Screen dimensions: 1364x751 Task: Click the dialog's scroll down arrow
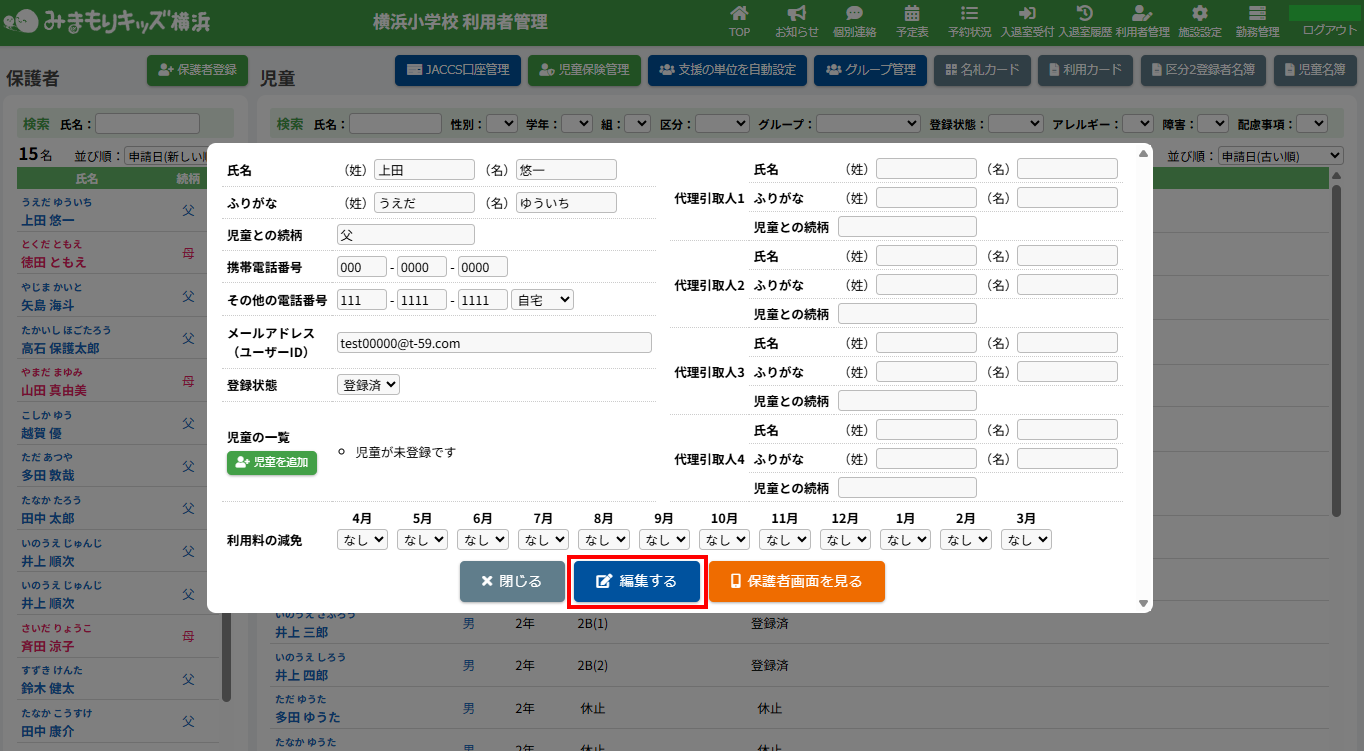point(1144,603)
